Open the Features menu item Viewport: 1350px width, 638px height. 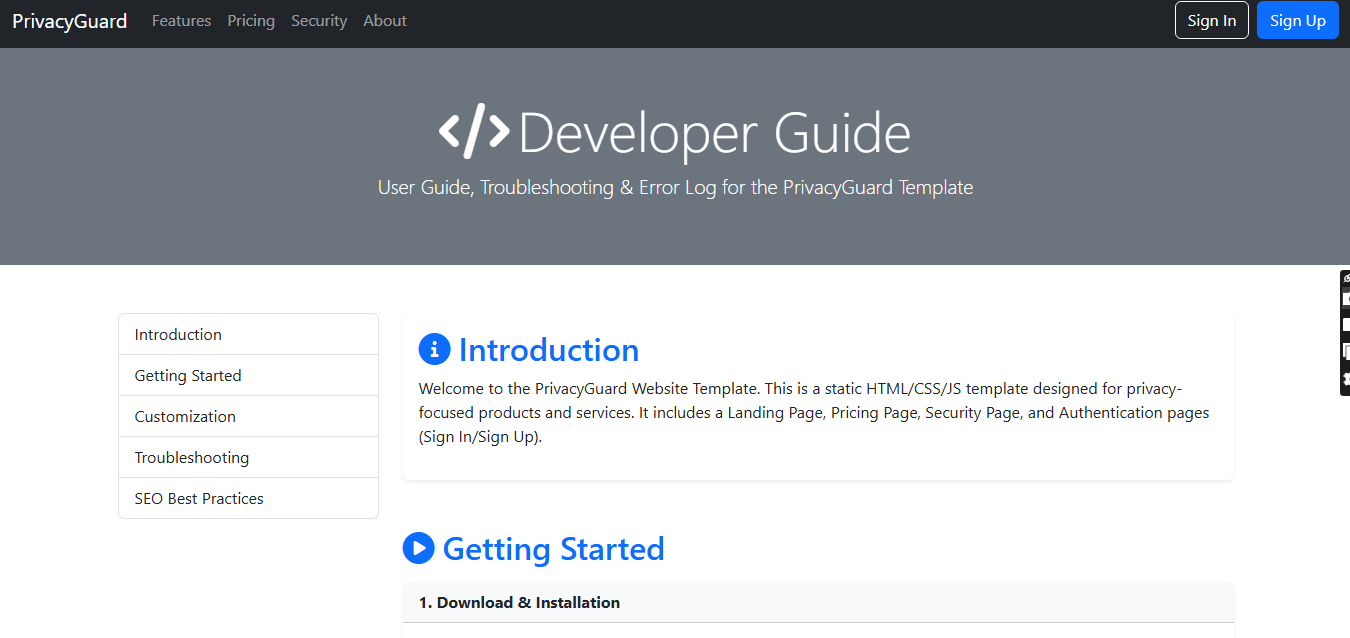coord(181,21)
